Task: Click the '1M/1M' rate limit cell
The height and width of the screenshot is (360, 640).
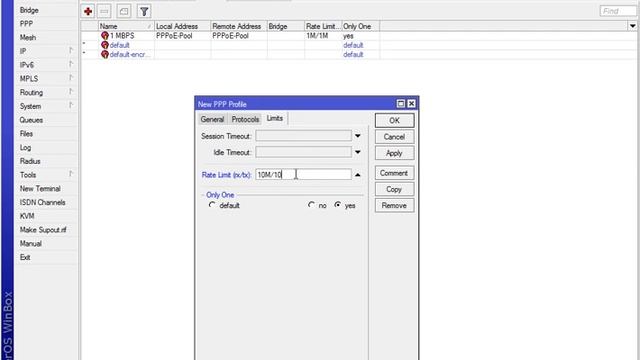Action: 317,36
